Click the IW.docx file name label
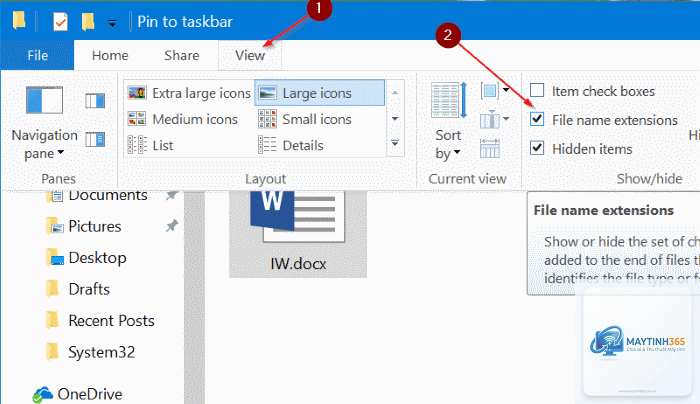 tap(298, 263)
